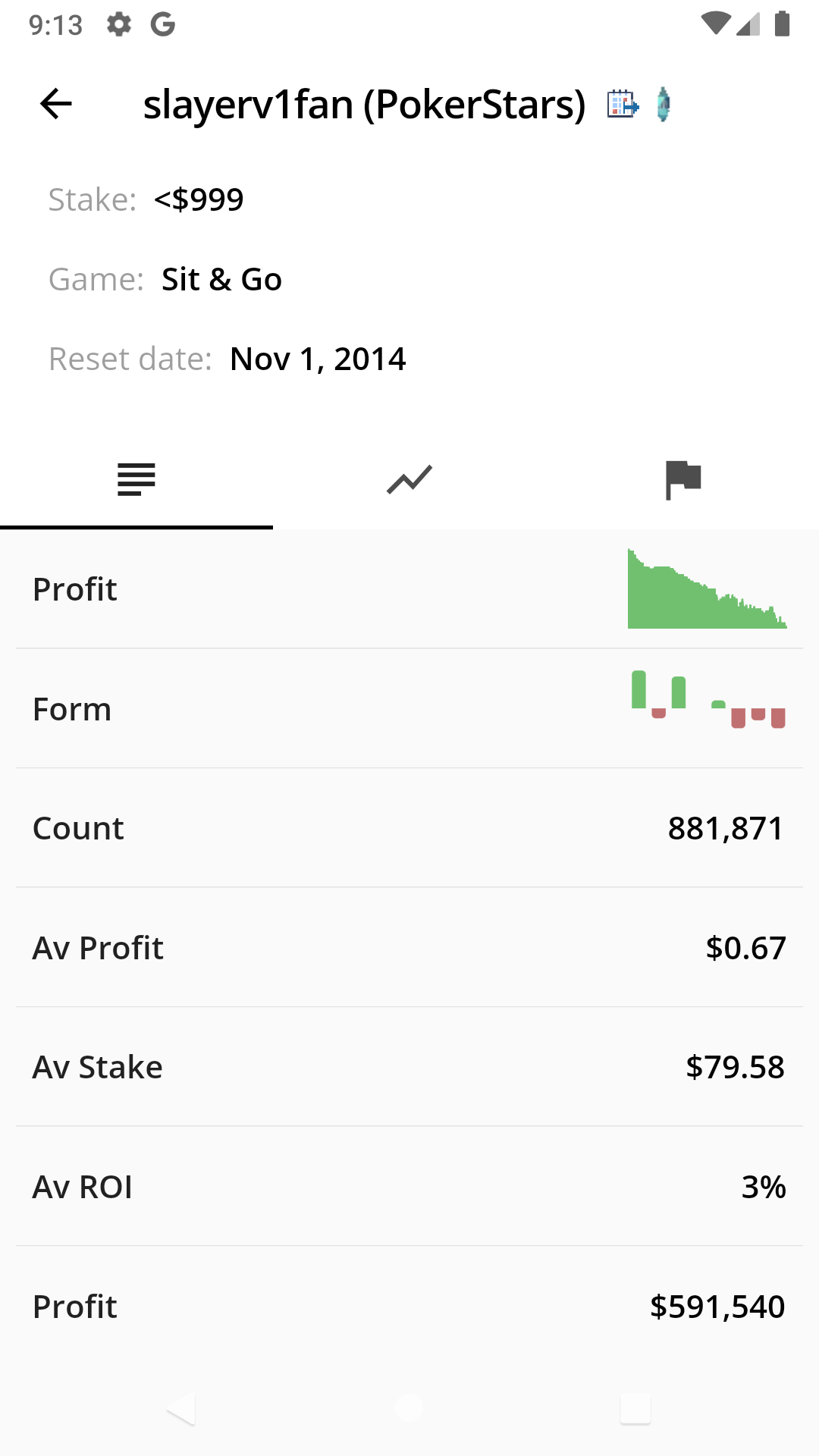Screen dimensions: 819x1456
Task: Tap the Av ROI 3% value
Action: (x=763, y=1187)
